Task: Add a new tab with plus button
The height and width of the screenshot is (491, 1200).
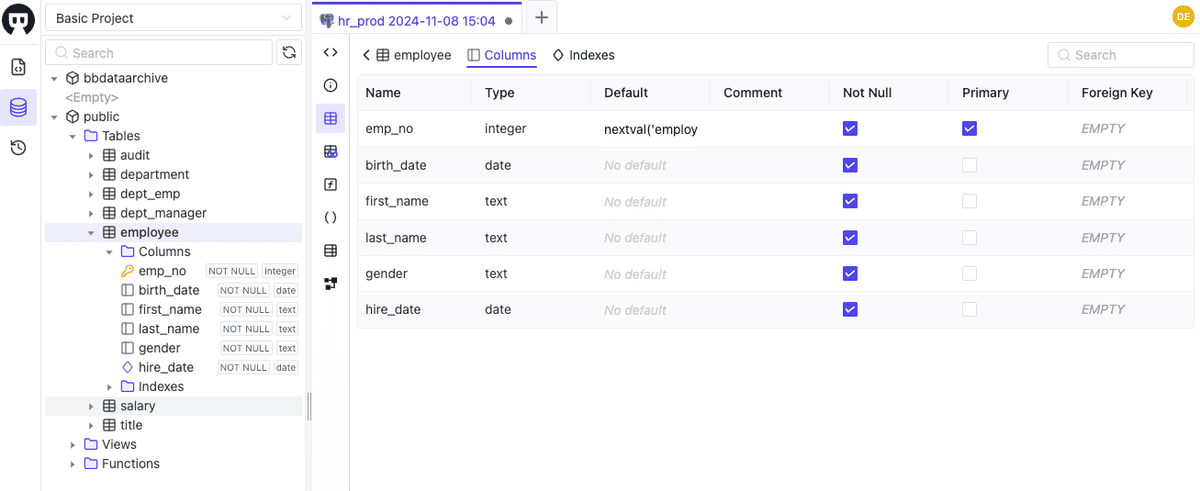Action: coord(541,17)
